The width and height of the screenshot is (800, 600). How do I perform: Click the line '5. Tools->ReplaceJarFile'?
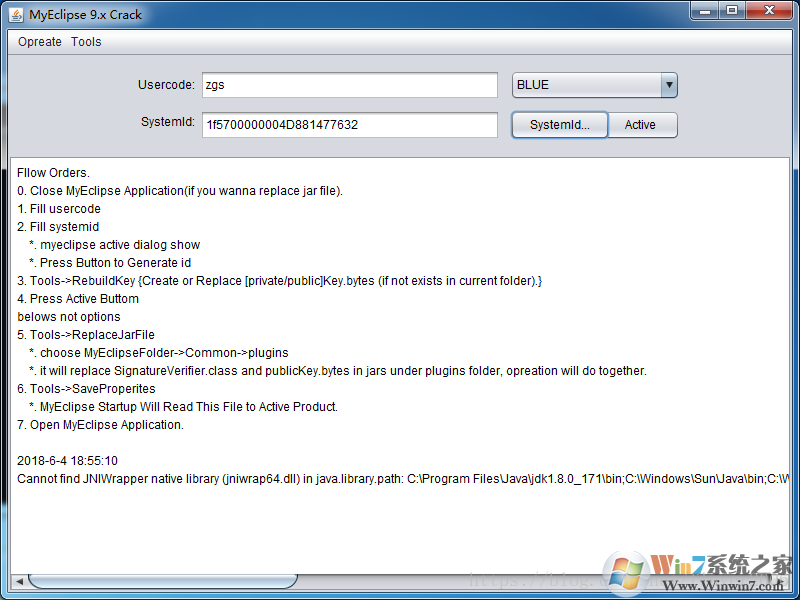(x=86, y=335)
